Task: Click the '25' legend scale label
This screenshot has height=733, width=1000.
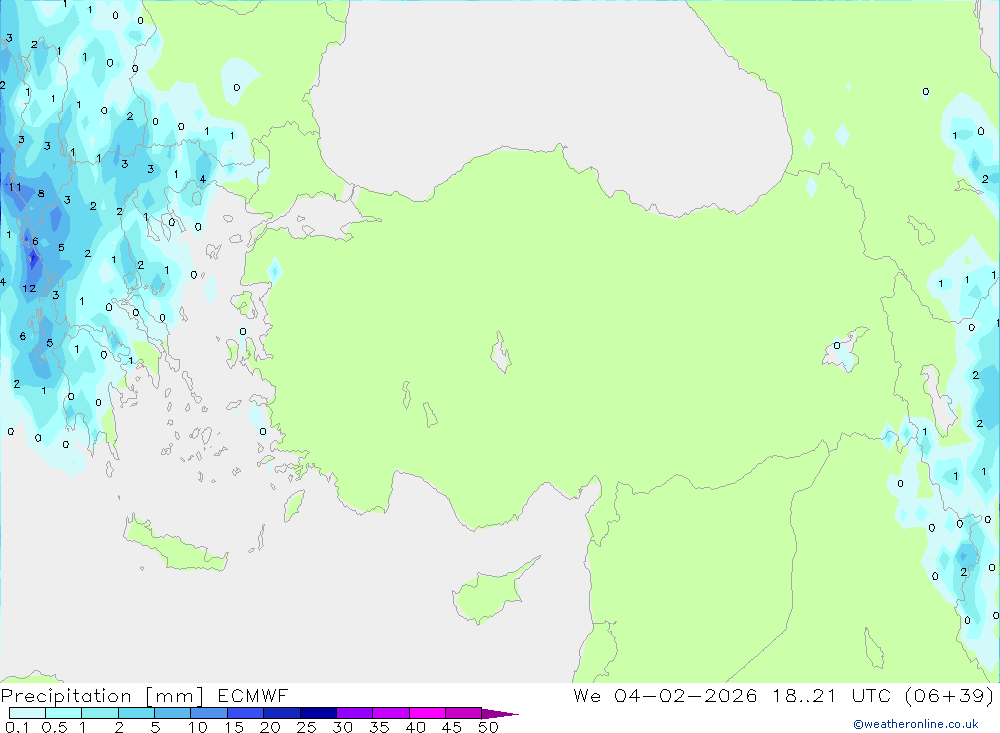Action: pos(306,727)
